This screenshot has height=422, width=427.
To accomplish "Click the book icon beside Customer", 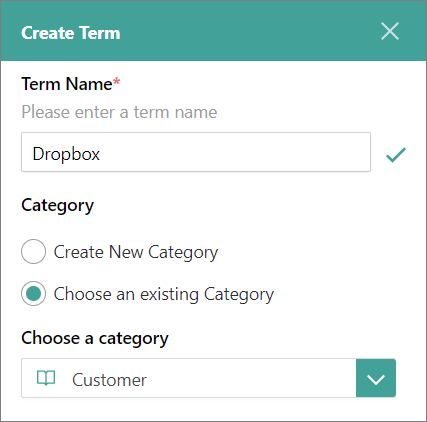I will (x=46, y=378).
